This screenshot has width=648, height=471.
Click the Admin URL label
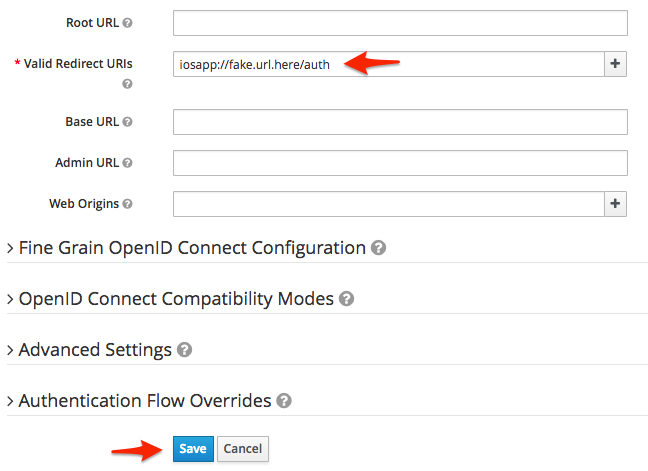tap(87, 163)
